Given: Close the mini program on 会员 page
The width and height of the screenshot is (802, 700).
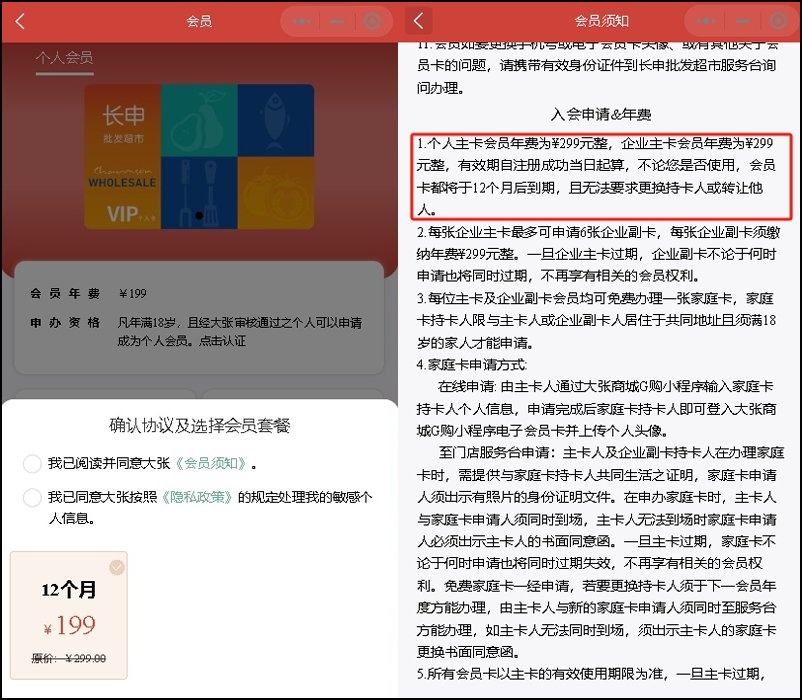Looking at the screenshot, I should (372, 21).
